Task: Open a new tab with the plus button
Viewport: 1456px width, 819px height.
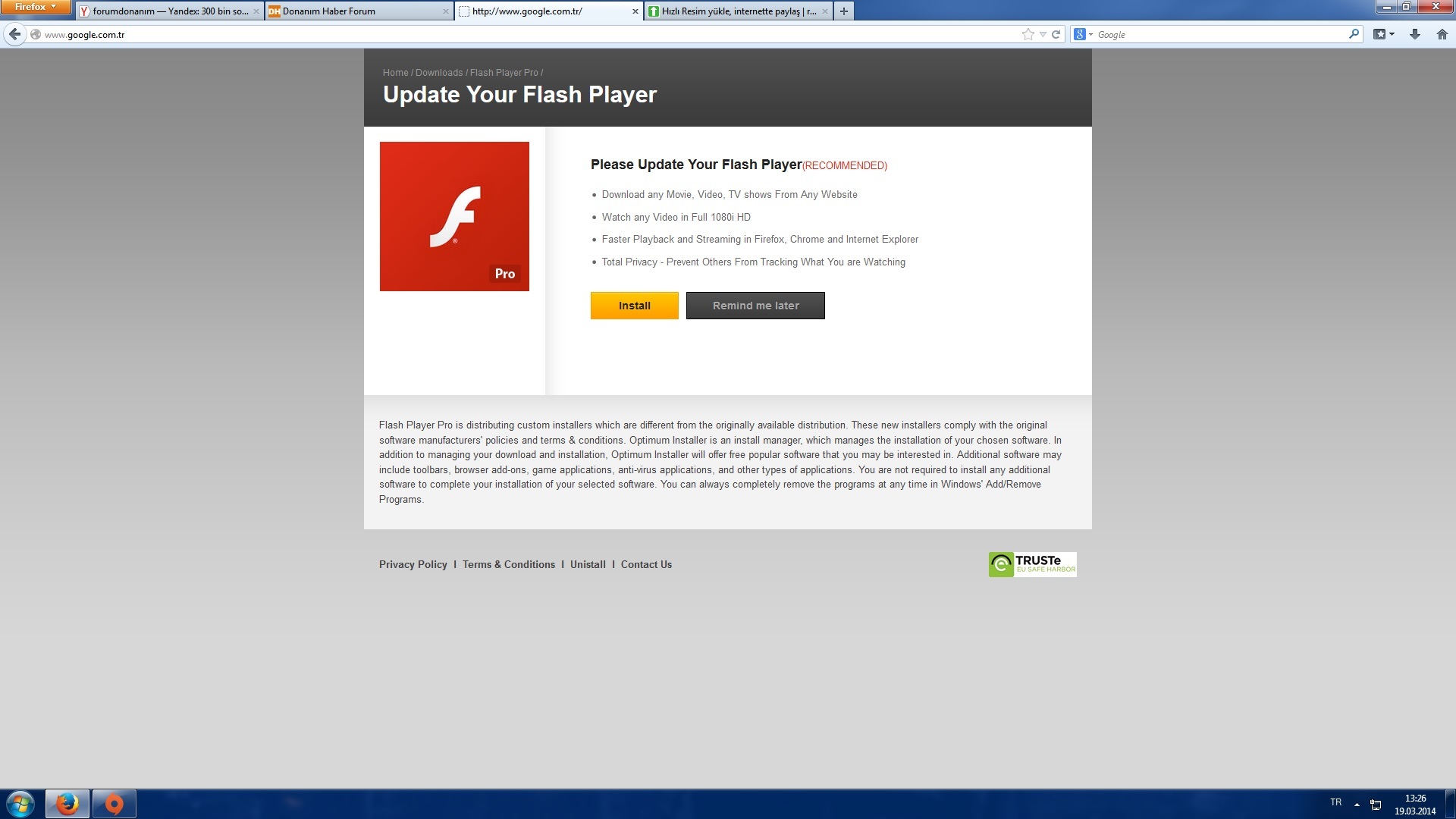Action: point(843,11)
